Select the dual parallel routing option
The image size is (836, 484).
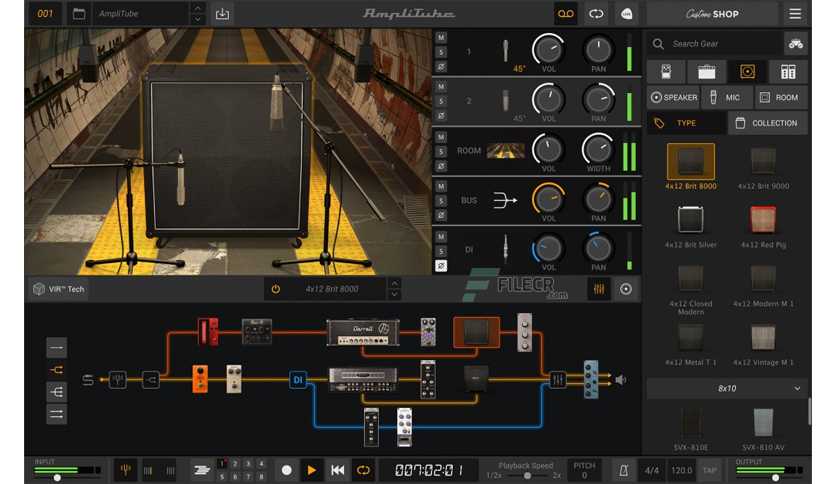click(x=57, y=414)
